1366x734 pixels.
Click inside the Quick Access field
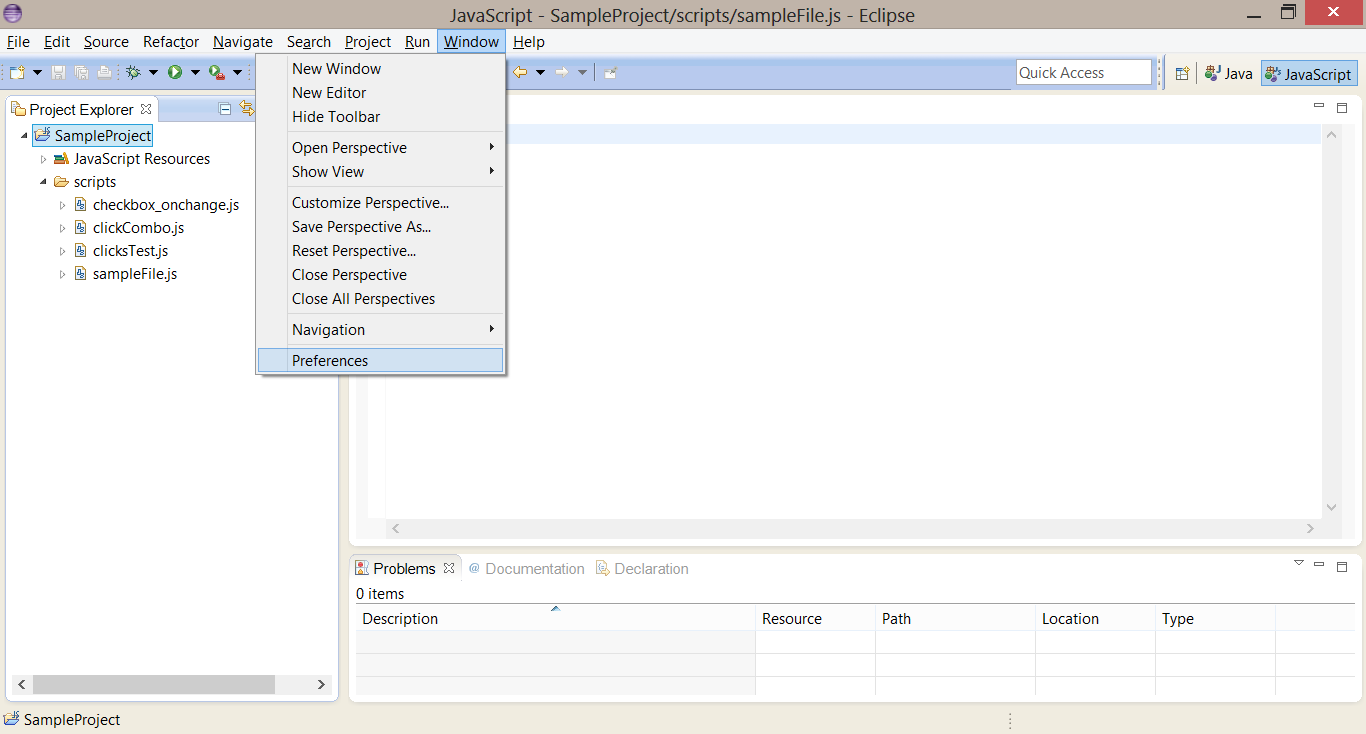[1083, 72]
